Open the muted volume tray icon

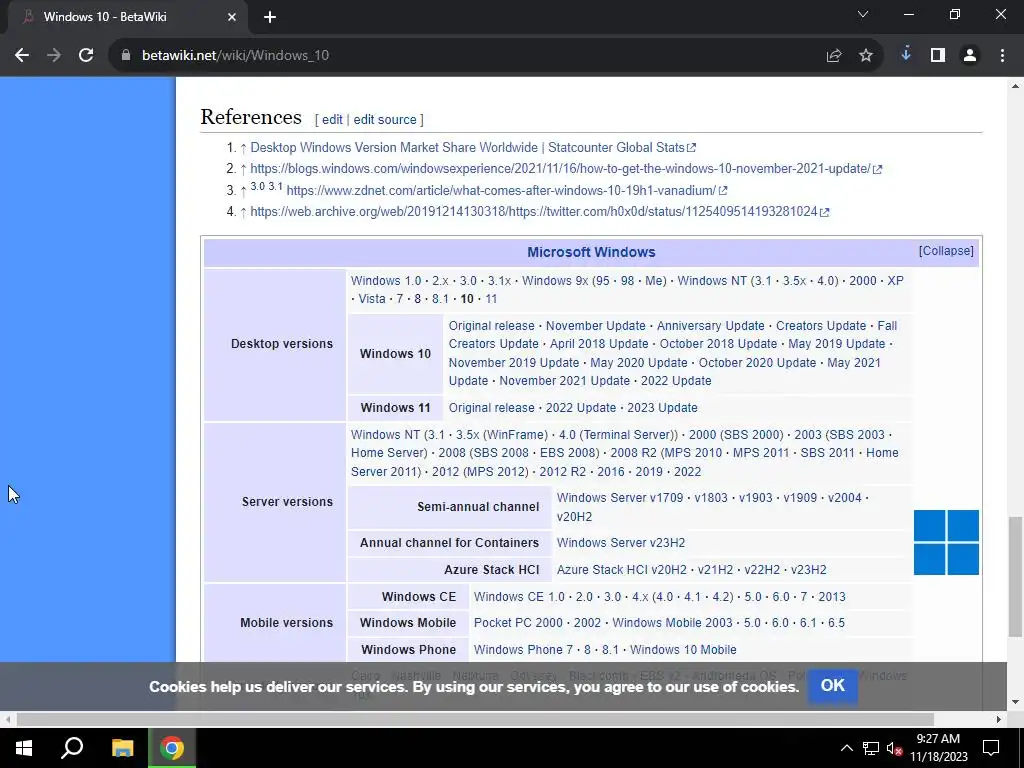click(x=895, y=748)
